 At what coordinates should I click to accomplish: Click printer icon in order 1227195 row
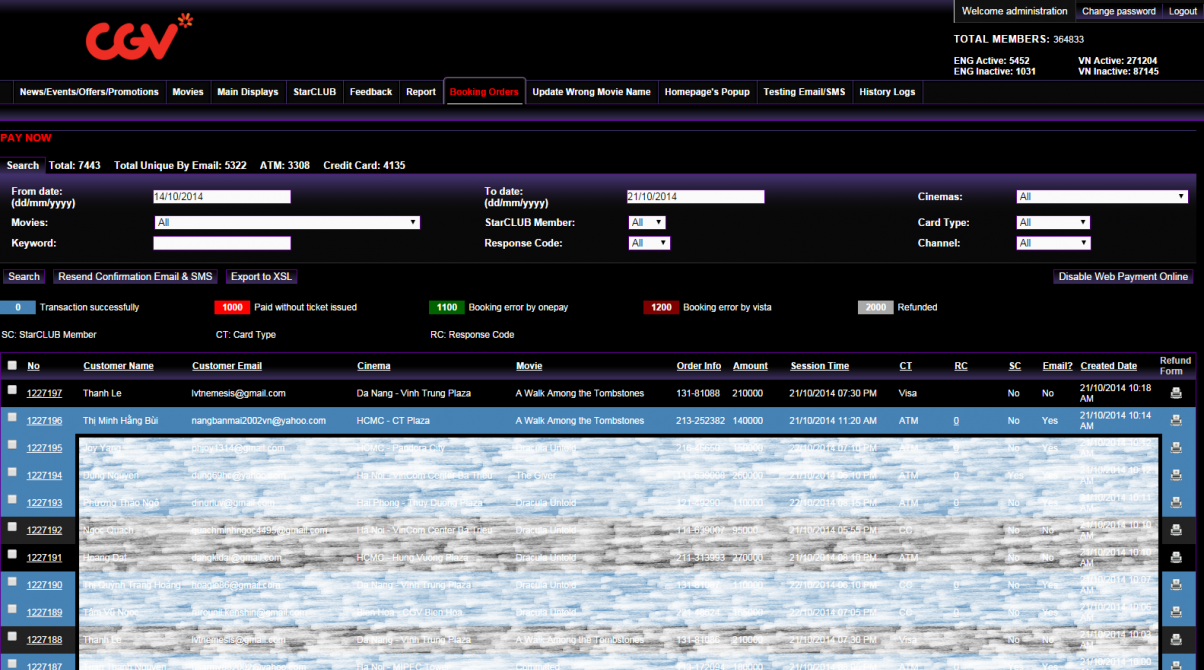click(x=1176, y=447)
